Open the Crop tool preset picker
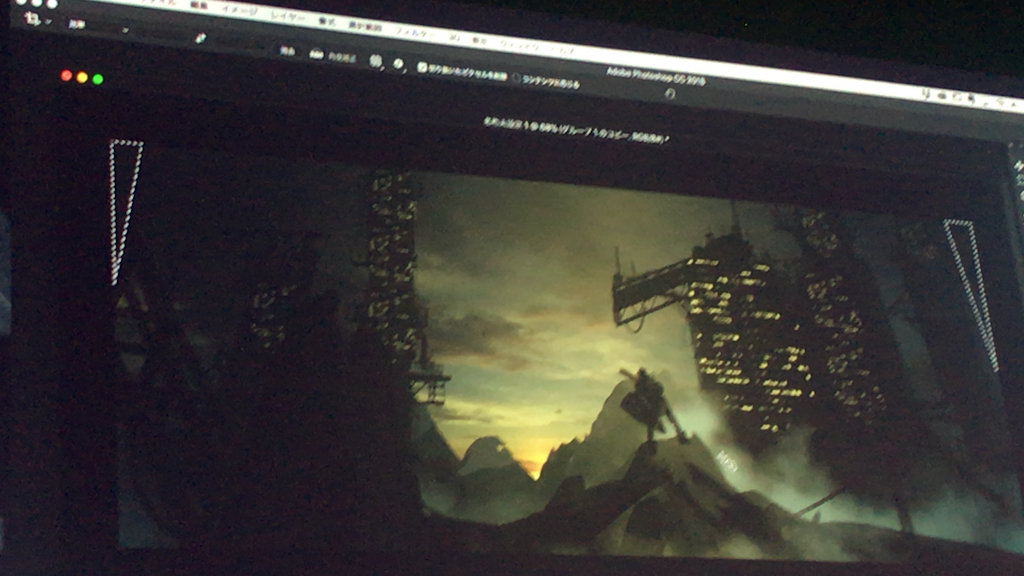 [x=37, y=20]
